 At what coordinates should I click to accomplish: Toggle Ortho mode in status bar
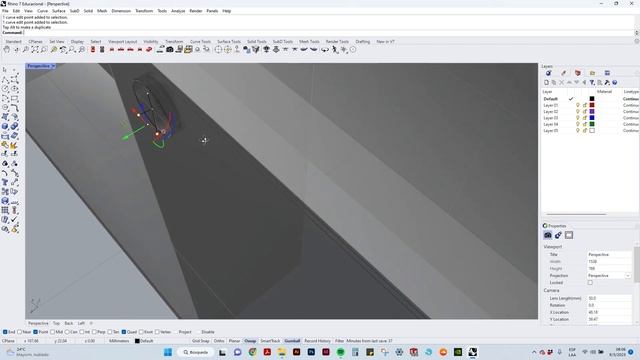pyautogui.click(x=219, y=341)
